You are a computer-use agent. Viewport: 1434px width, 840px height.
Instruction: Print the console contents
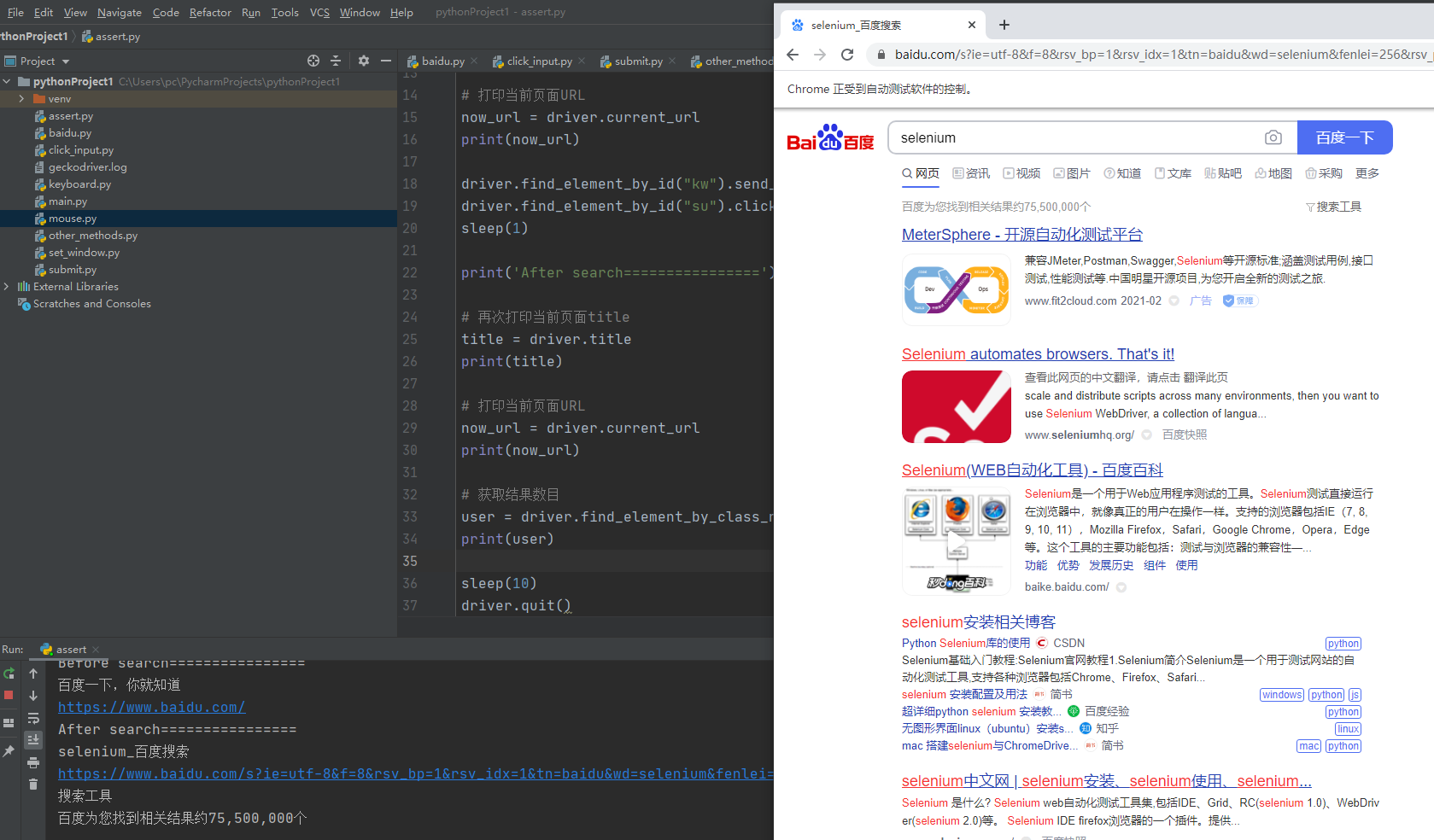point(33,762)
